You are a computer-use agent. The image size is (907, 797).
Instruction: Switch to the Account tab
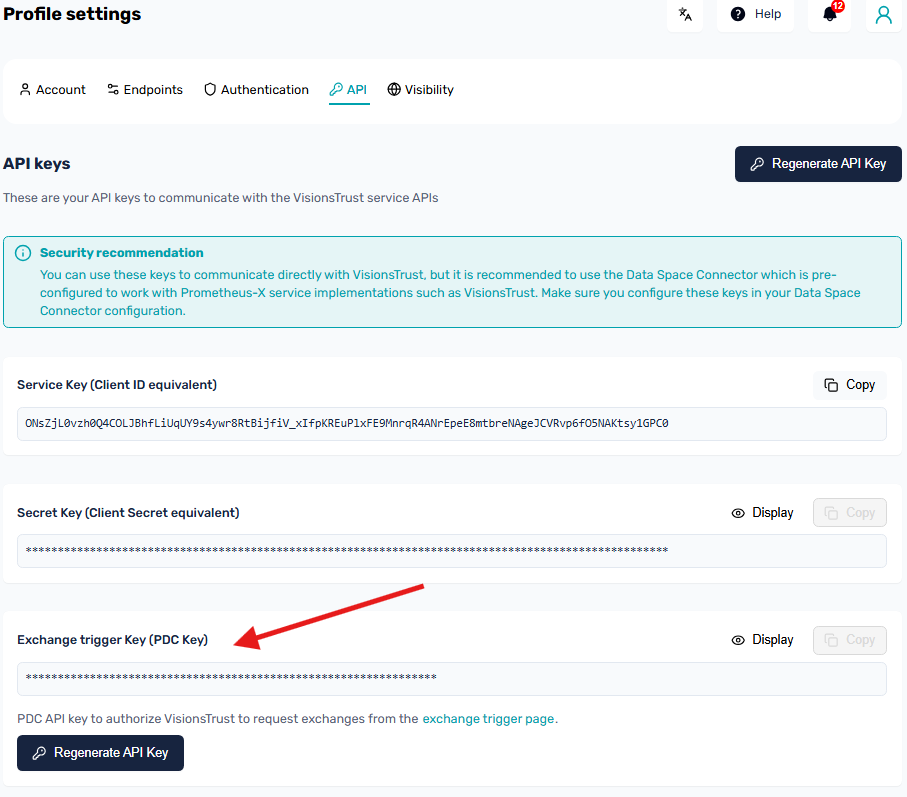51,89
